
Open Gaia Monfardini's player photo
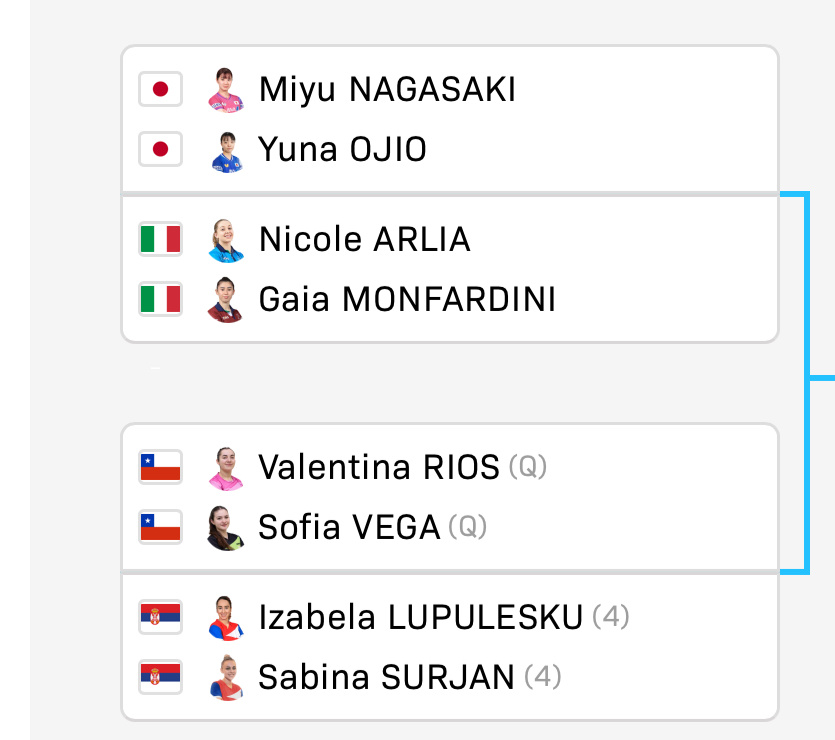[x=225, y=299]
